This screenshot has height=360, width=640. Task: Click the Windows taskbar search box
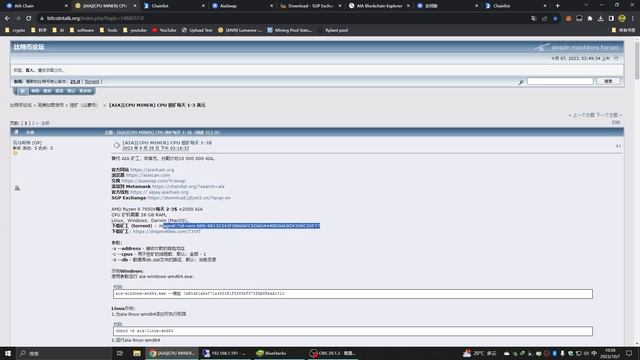[63, 353]
